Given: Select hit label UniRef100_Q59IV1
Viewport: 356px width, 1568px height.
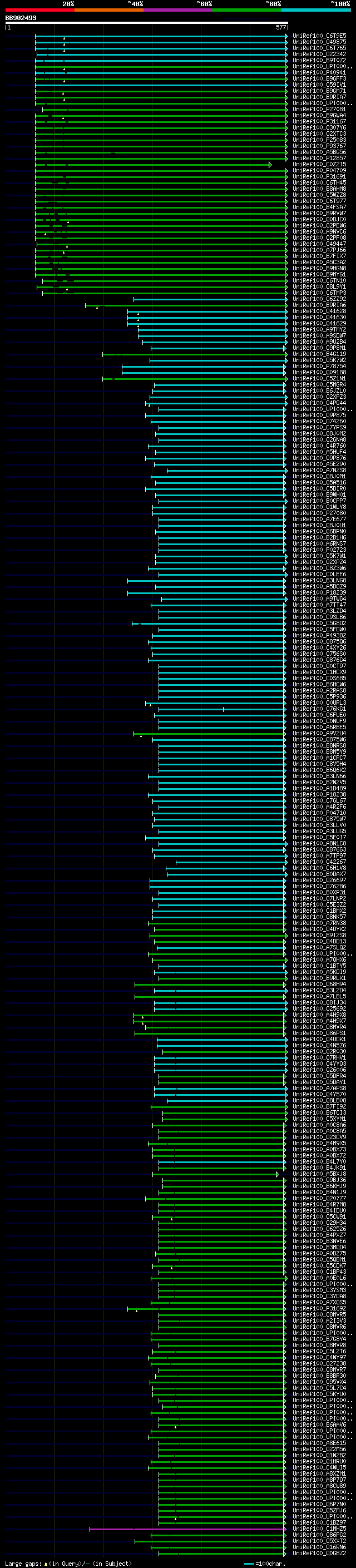Looking at the screenshot, I should pyautogui.click(x=319, y=85).
